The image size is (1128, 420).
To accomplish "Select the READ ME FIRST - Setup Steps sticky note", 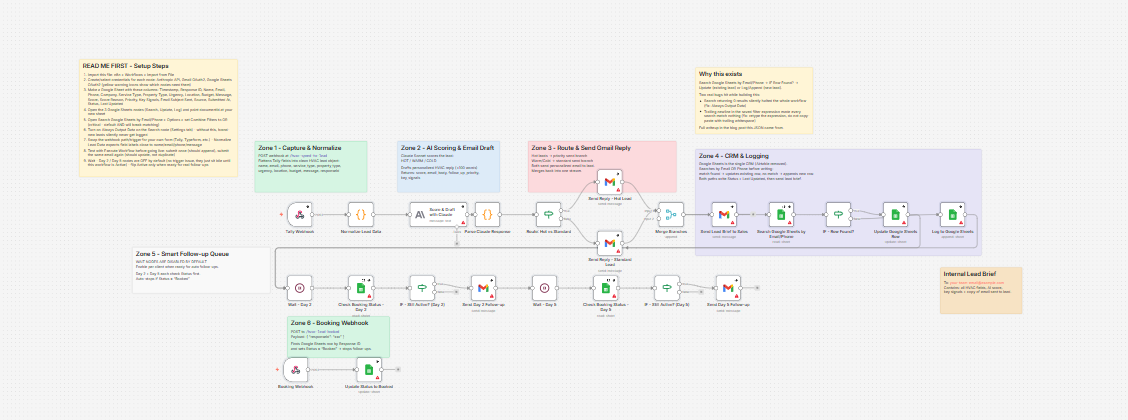I will [x=158, y=118].
